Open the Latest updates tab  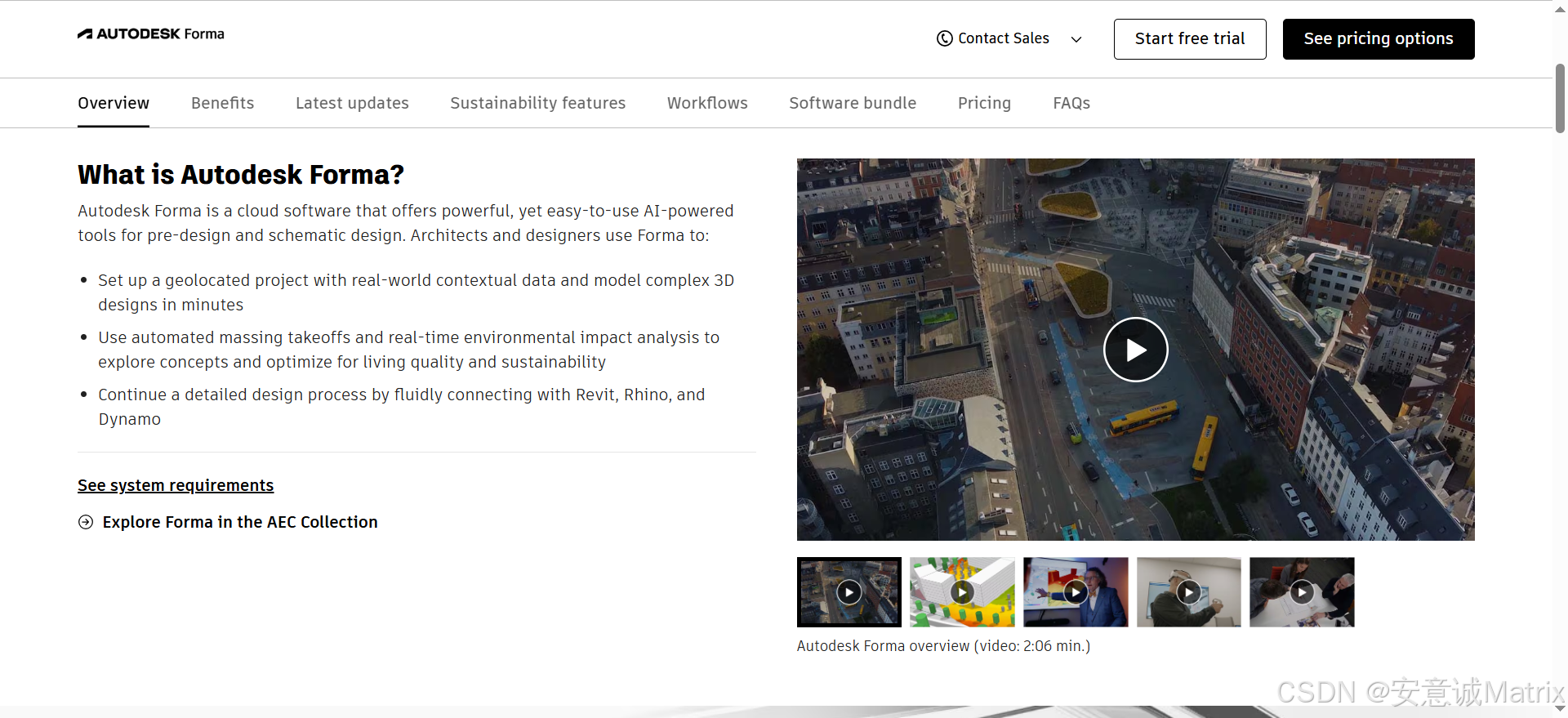click(x=352, y=103)
